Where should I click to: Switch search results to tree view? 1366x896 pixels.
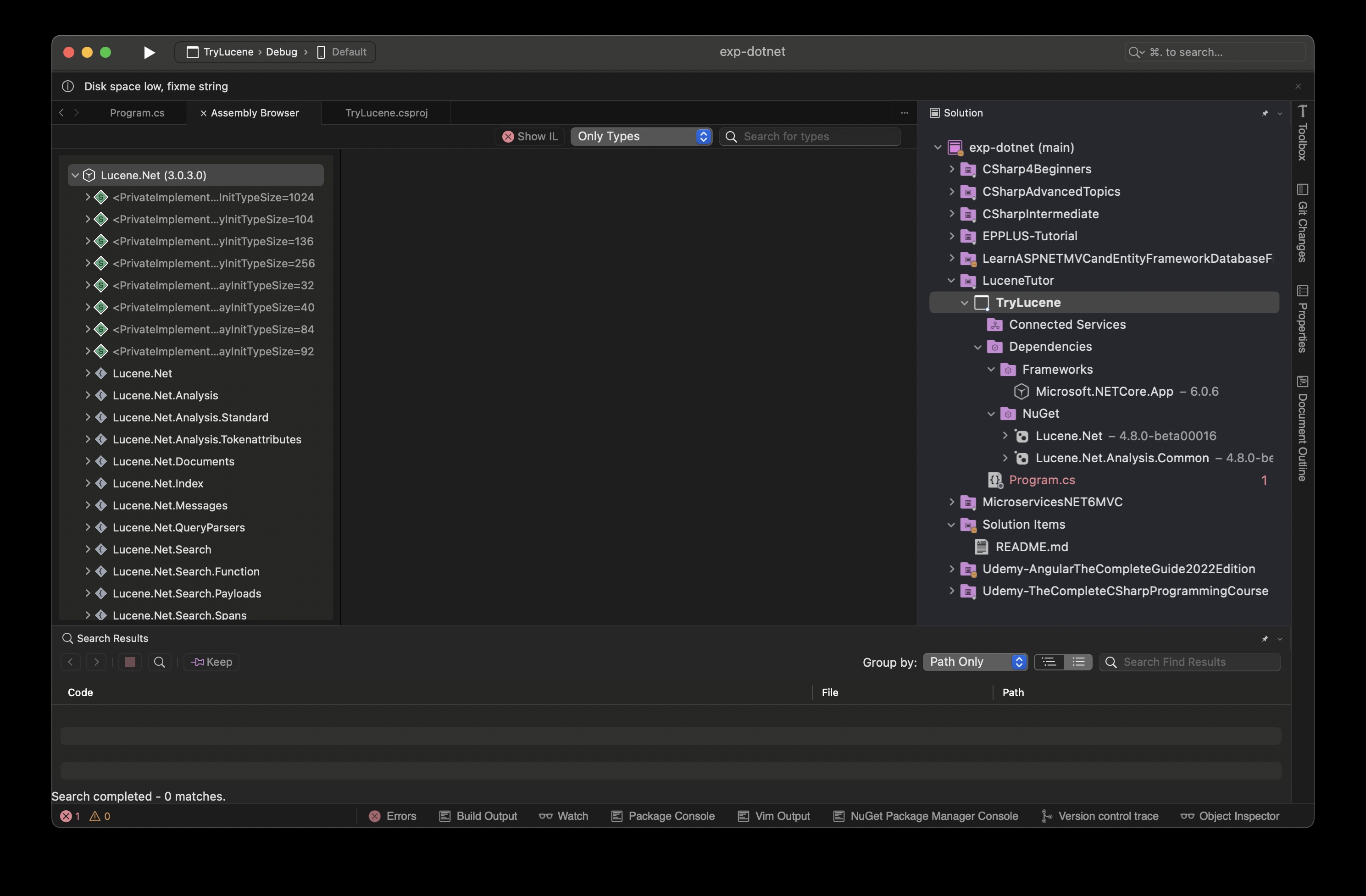coord(1049,662)
